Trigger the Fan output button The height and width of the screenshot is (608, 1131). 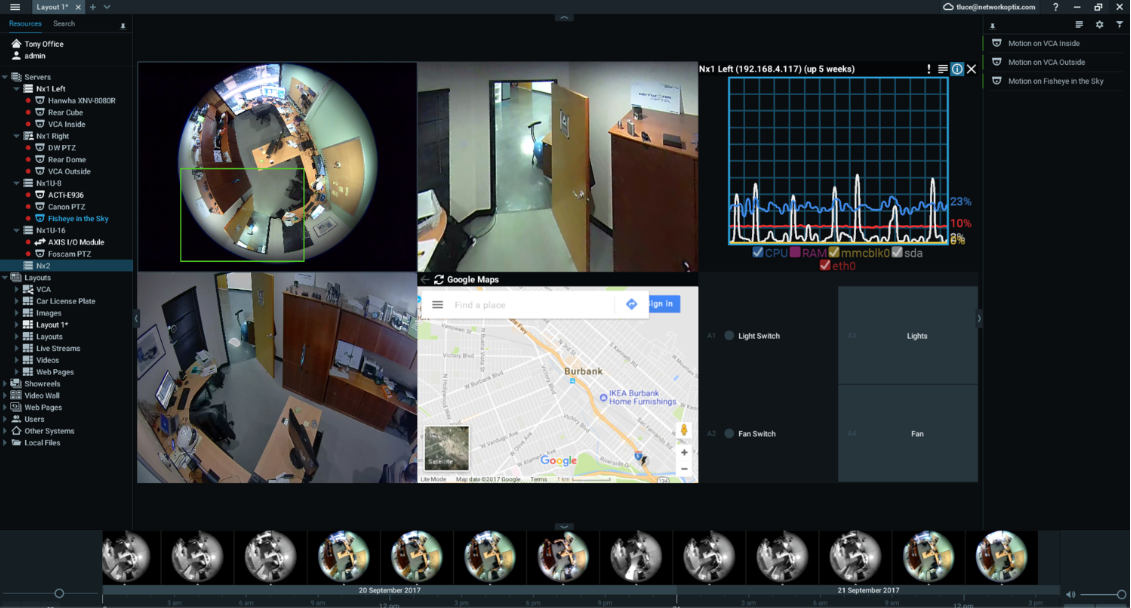point(907,433)
